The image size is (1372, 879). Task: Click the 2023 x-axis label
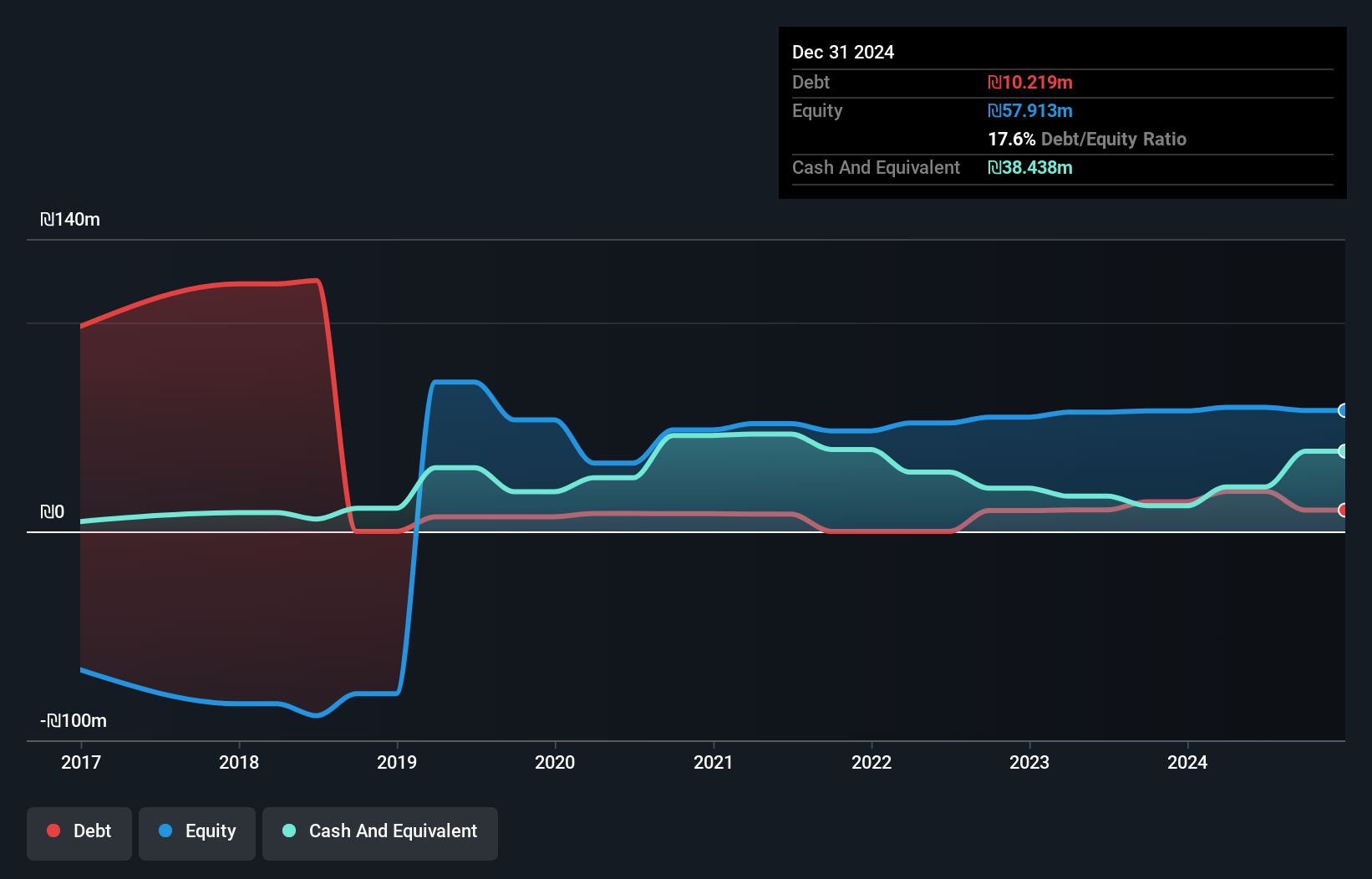tap(1029, 762)
